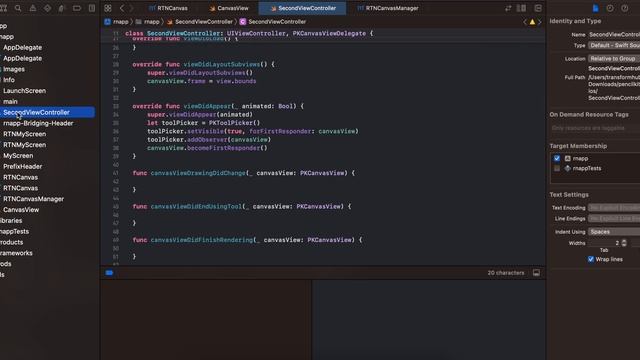This screenshot has height=360, width=640.
Task: Add an editor on the right
Action: (x=538, y=8)
